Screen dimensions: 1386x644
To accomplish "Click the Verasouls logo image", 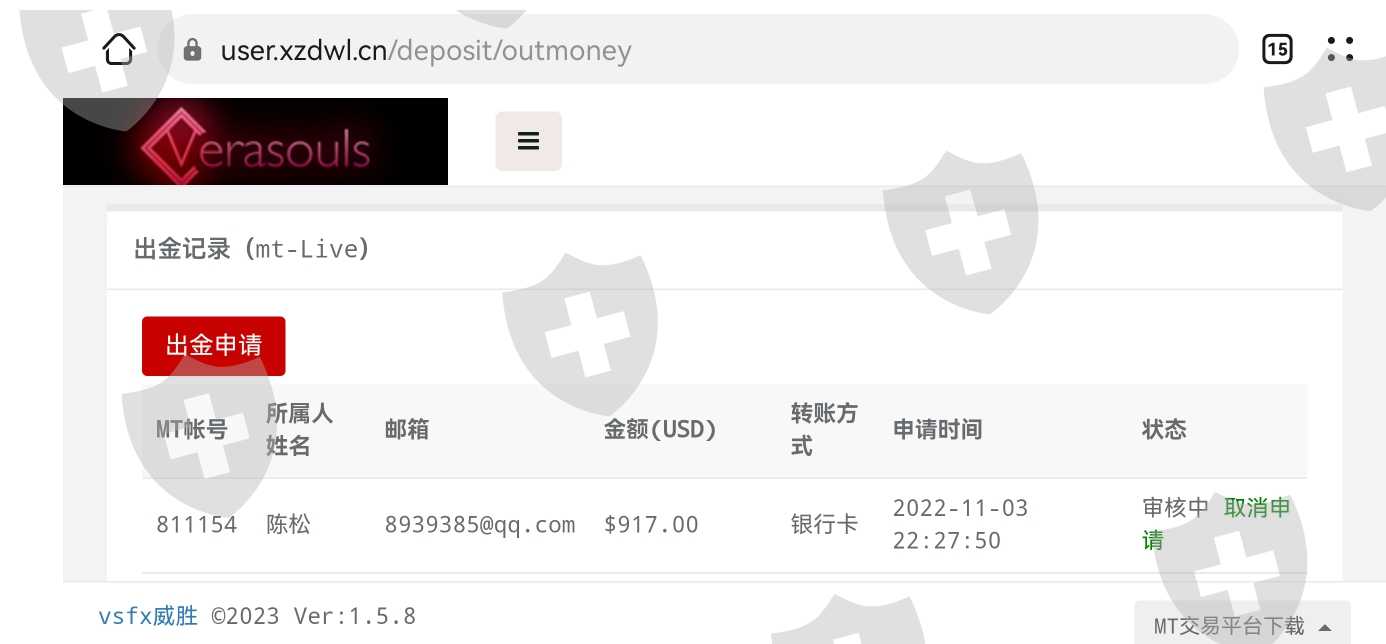I will point(255,142).
